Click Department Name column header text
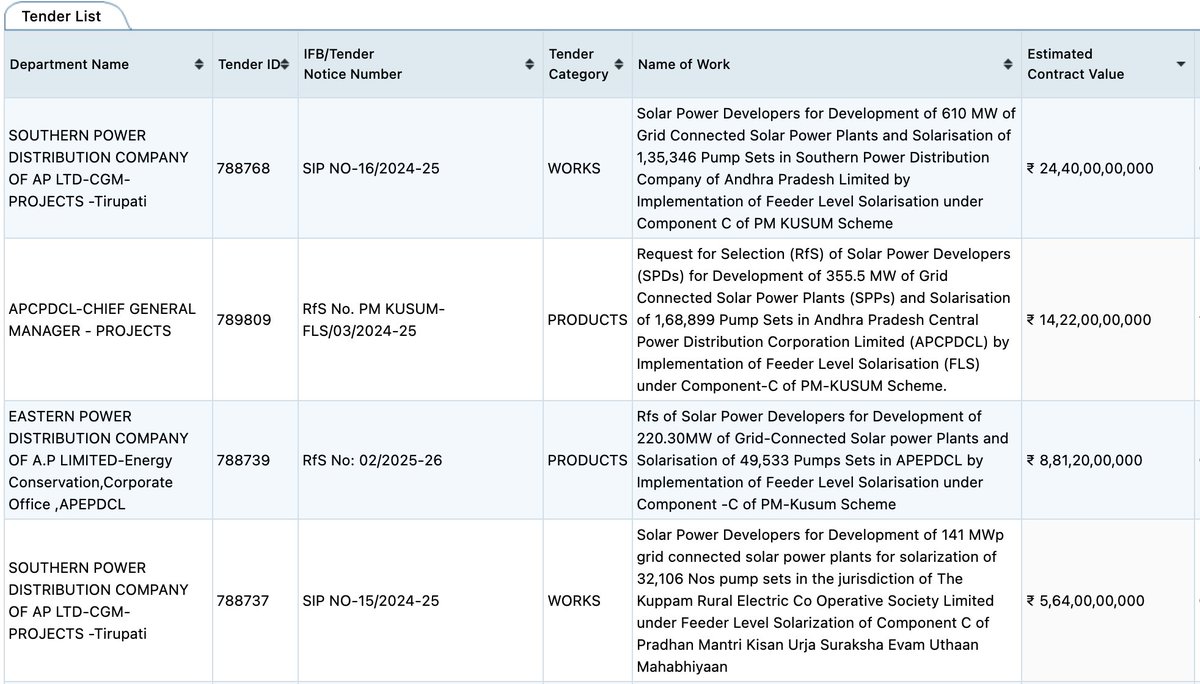The width and height of the screenshot is (1200, 684). click(69, 64)
